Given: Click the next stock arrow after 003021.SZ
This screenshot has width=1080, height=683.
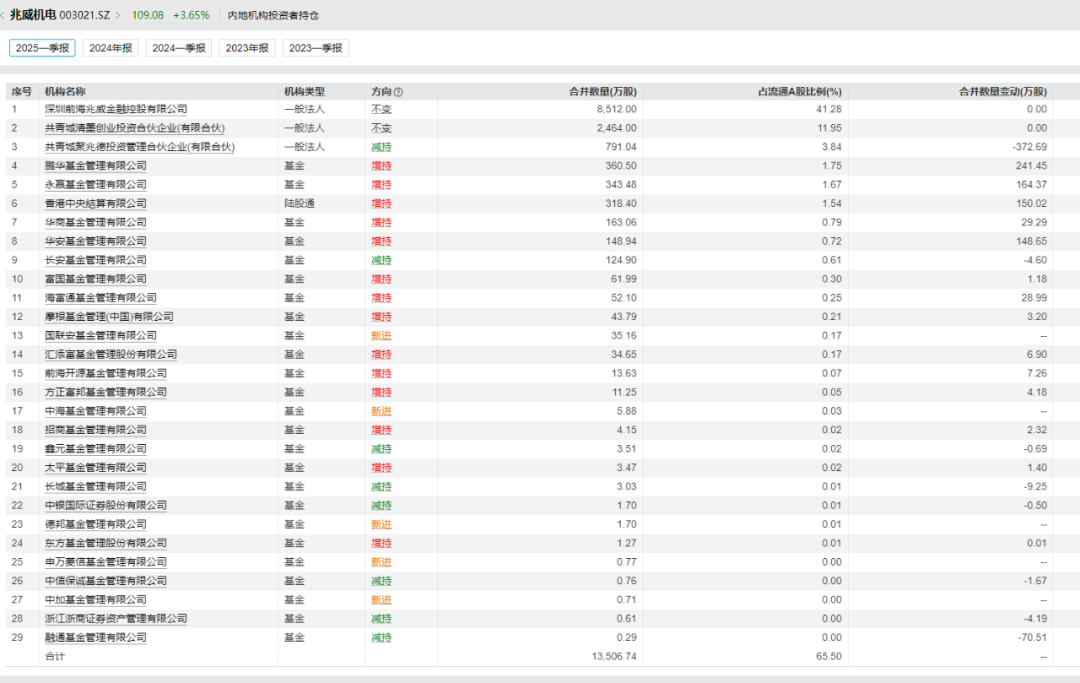Looking at the screenshot, I should [x=118, y=16].
